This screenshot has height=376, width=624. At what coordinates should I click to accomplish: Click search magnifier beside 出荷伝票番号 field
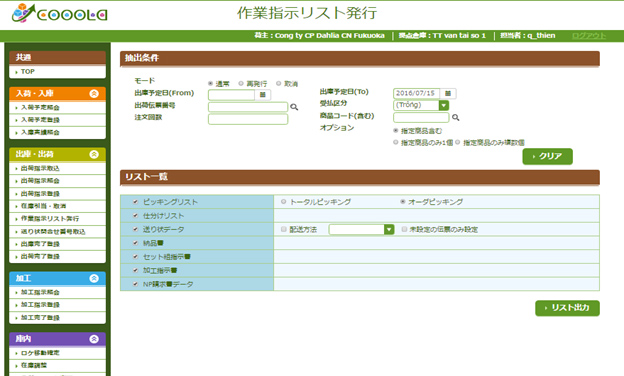click(x=294, y=107)
